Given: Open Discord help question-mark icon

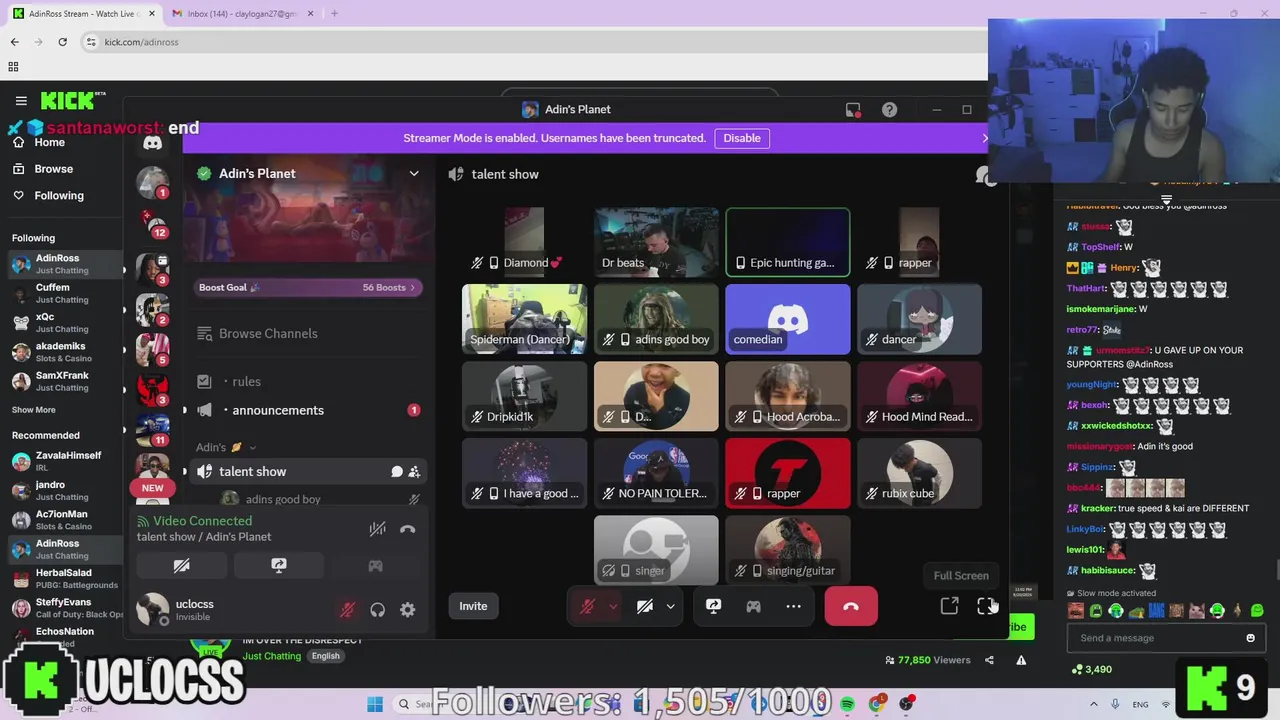Looking at the screenshot, I should tap(889, 110).
